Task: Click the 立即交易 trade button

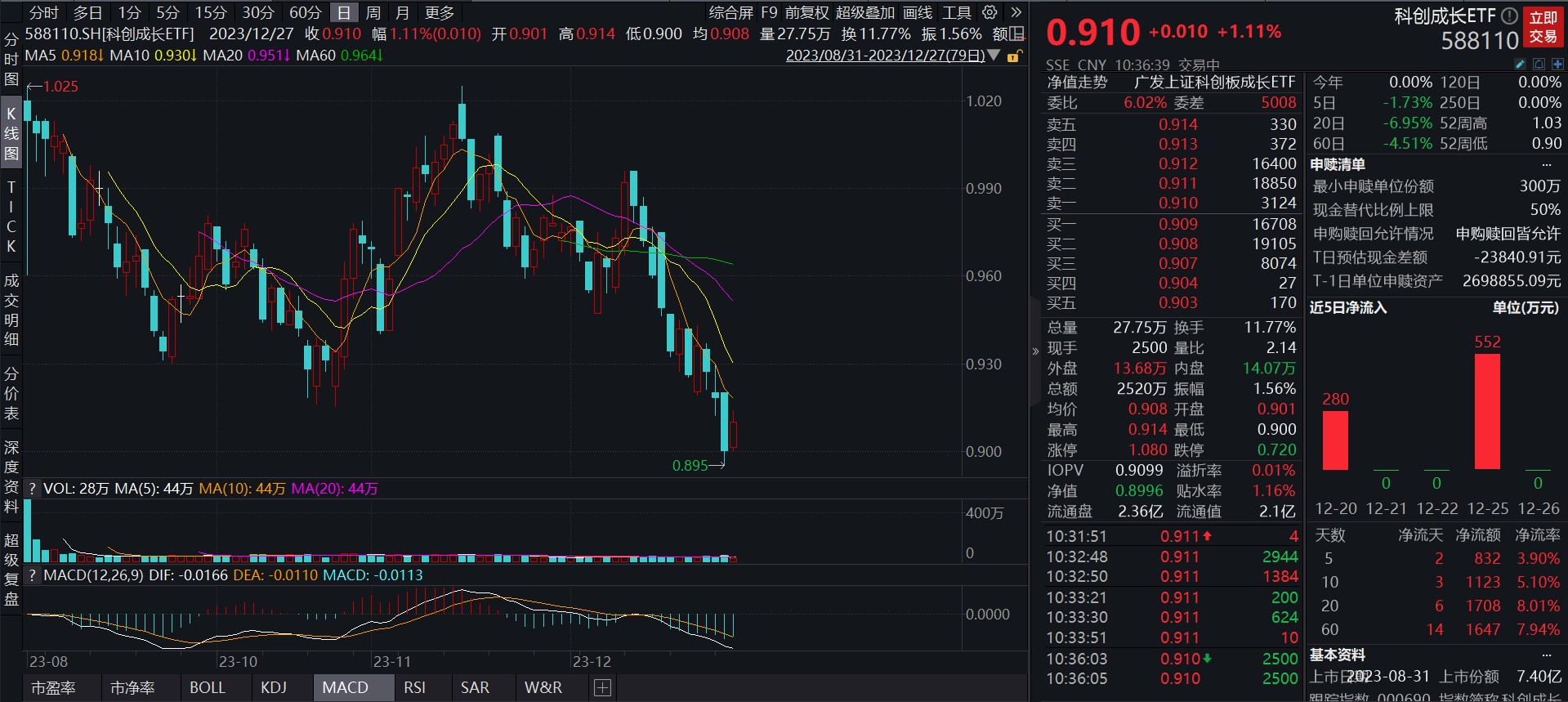Action: point(1543,27)
